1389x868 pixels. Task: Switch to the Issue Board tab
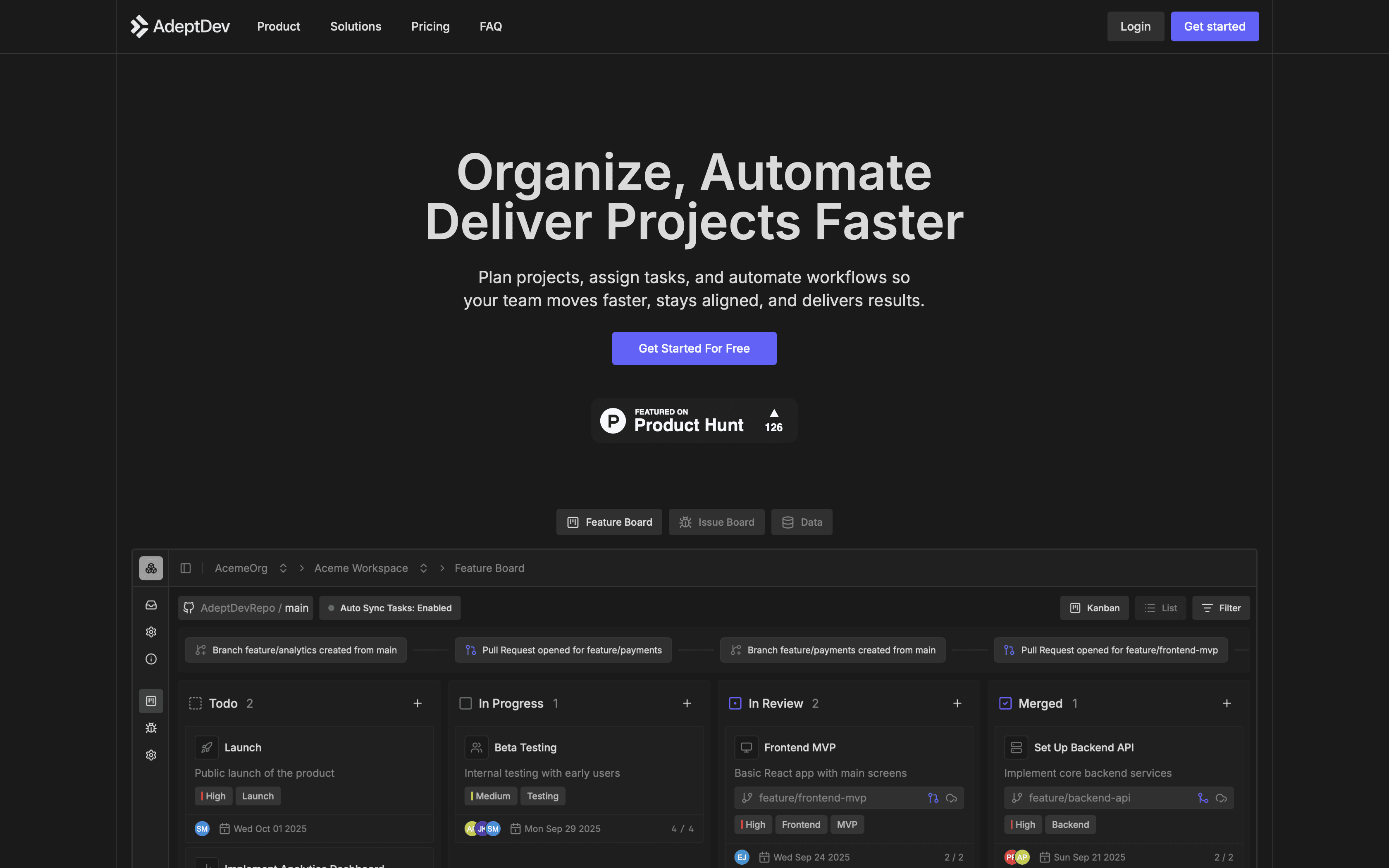point(716,522)
